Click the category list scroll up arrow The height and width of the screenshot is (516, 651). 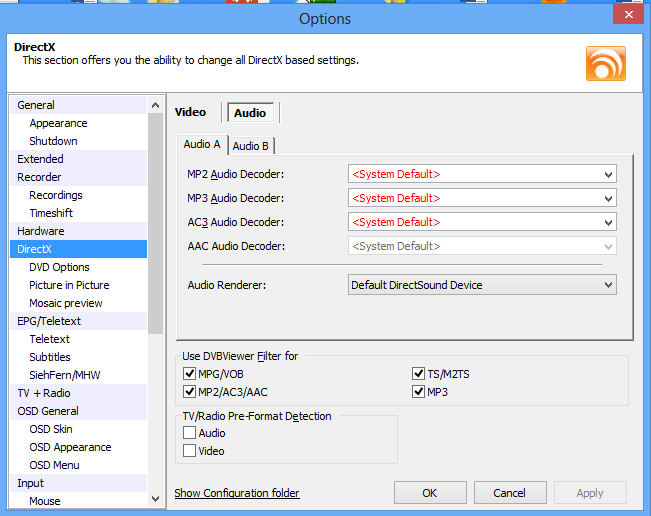(x=156, y=105)
